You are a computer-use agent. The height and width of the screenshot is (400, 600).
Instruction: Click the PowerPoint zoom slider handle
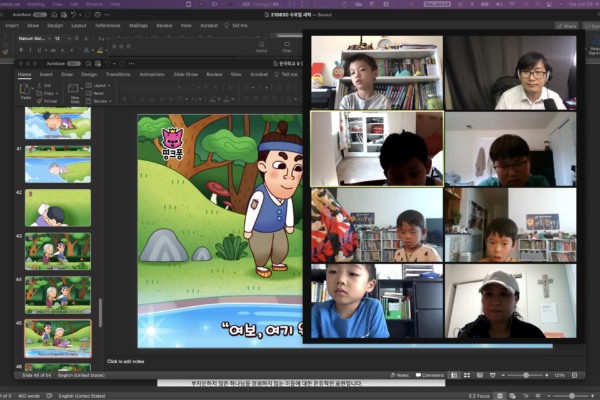pyautogui.click(x=526, y=375)
